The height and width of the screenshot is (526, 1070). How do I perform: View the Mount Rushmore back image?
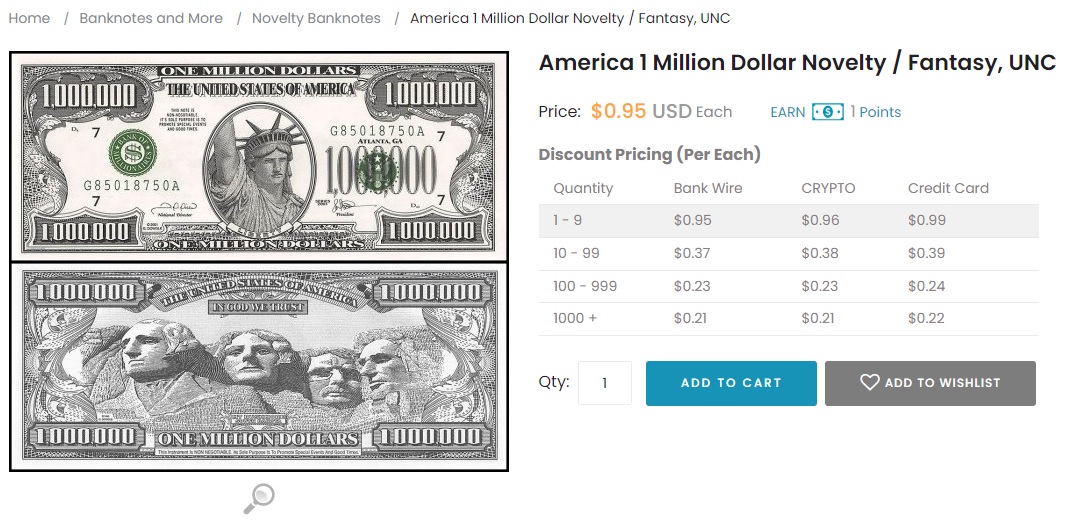[258, 366]
